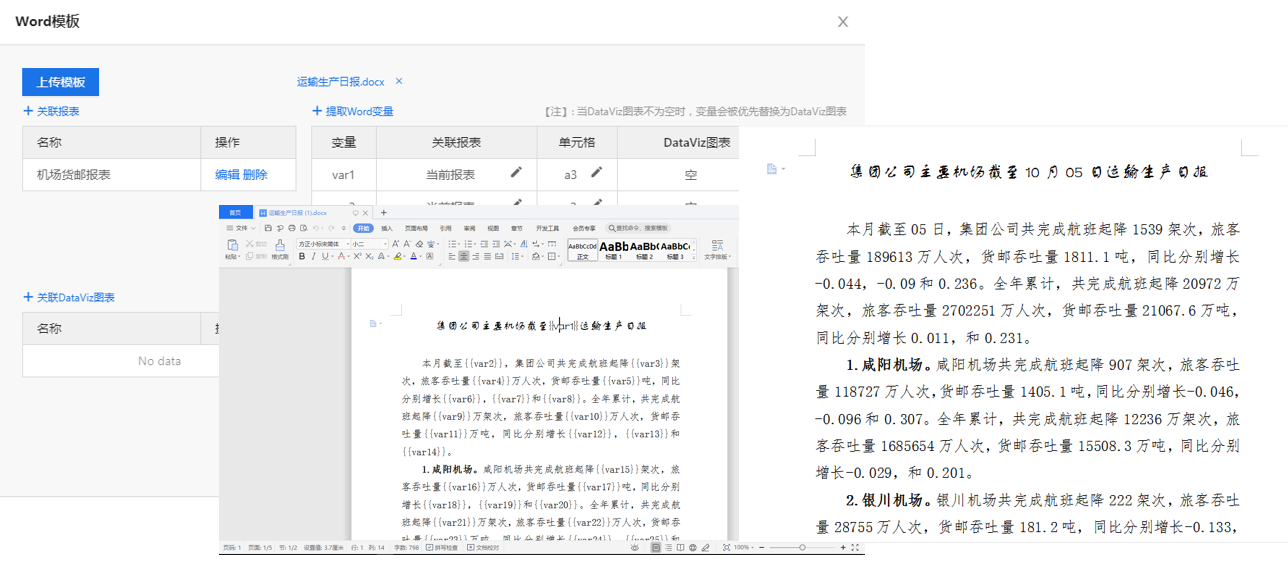
Task: Remove uploaded file 运输生产日报.docx with the x
Action: click(399, 81)
